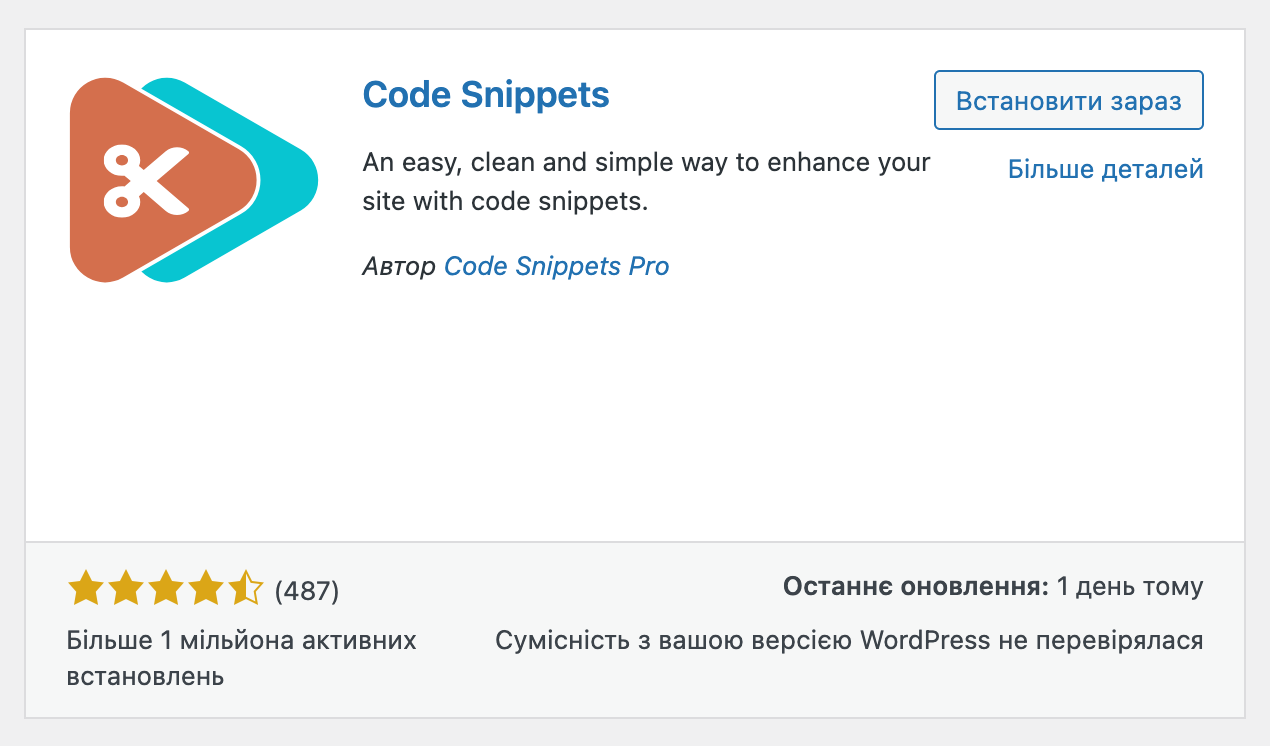Click the WordPress compatibility notice

point(849,640)
